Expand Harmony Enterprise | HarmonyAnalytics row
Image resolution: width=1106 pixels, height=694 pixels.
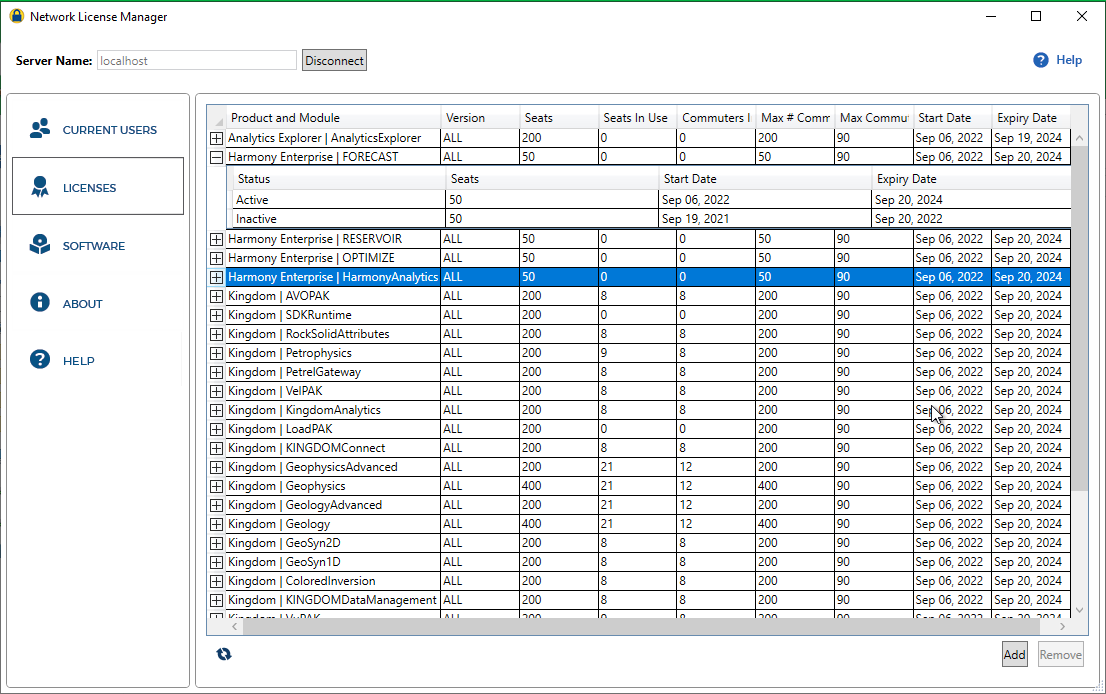tap(217, 277)
